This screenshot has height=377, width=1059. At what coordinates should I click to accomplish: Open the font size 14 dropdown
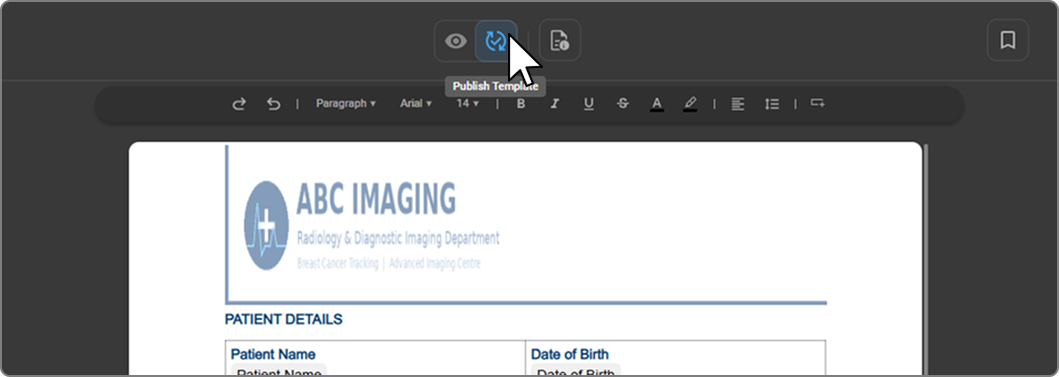click(467, 103)
